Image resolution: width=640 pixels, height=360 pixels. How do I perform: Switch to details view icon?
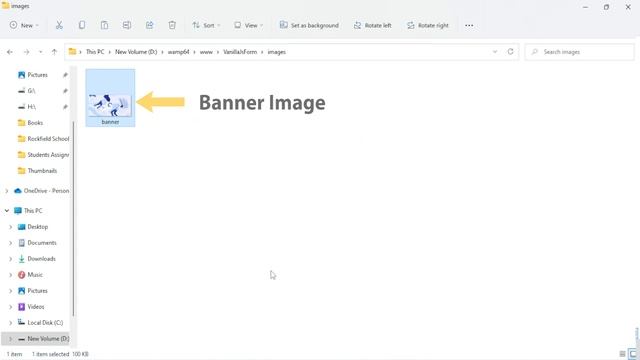(622, 354)
